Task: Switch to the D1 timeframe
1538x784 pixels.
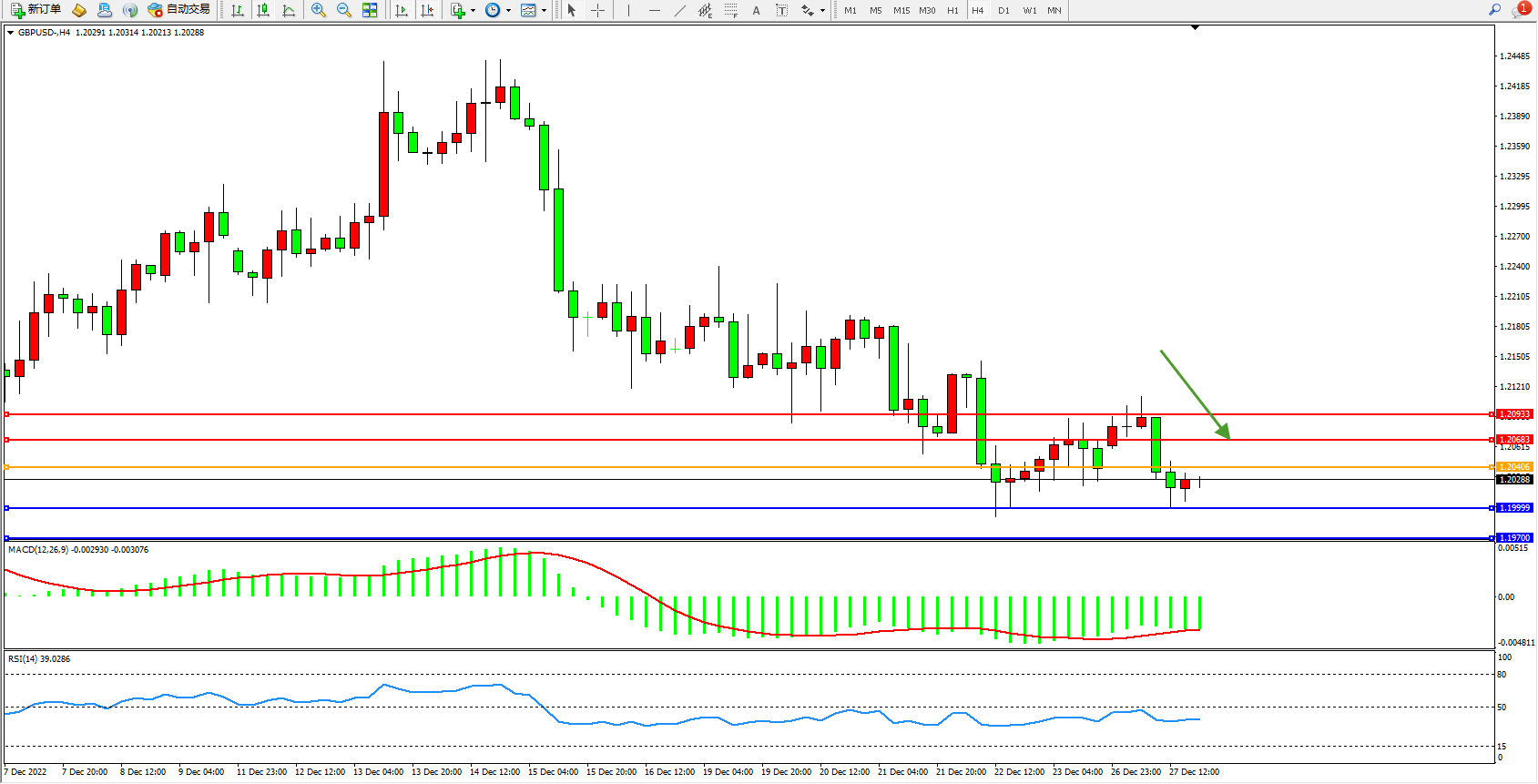Action: [x=1003, y=10]
